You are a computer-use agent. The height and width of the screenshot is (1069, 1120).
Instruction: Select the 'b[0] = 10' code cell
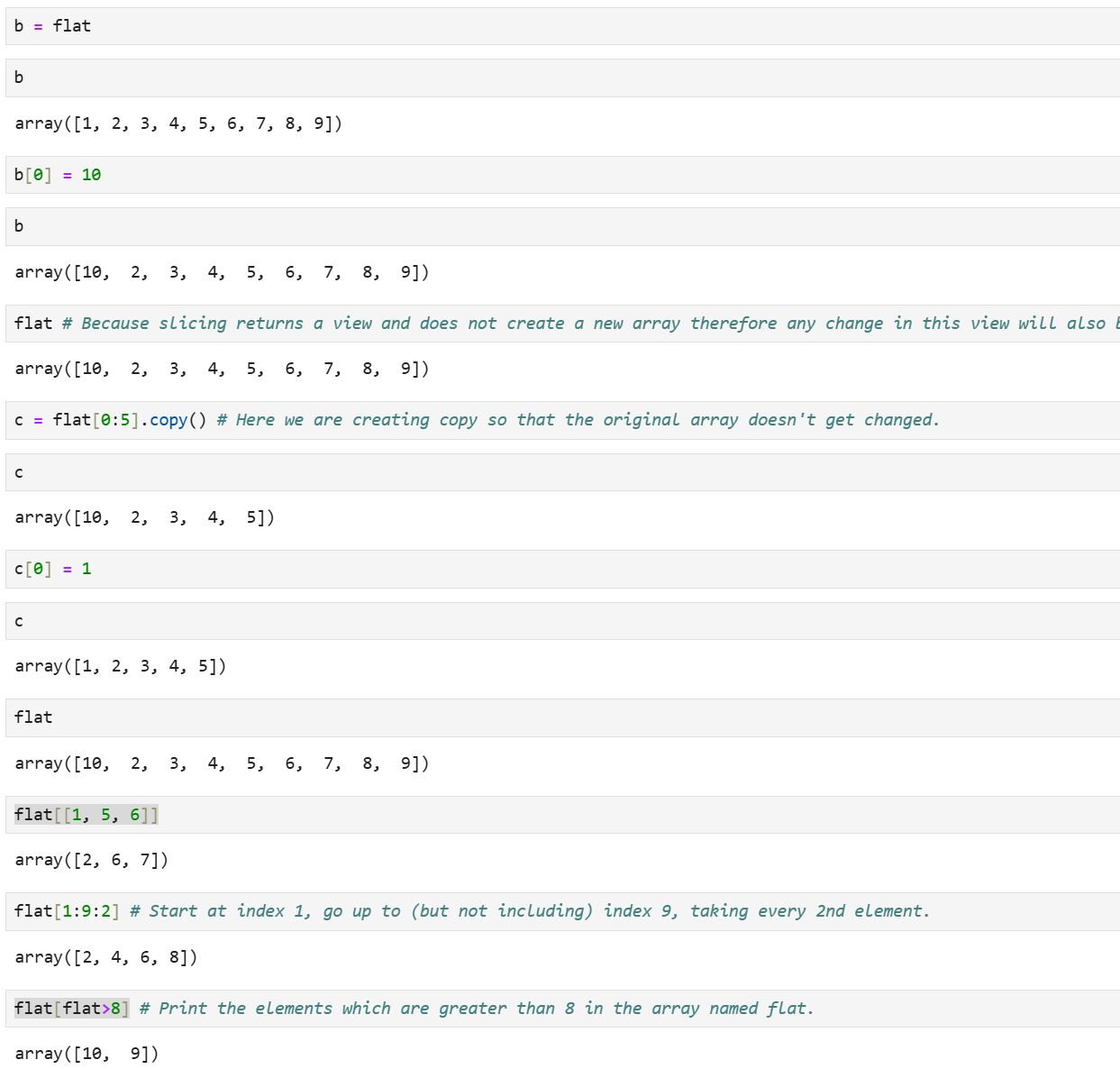(x=541, y=175)
